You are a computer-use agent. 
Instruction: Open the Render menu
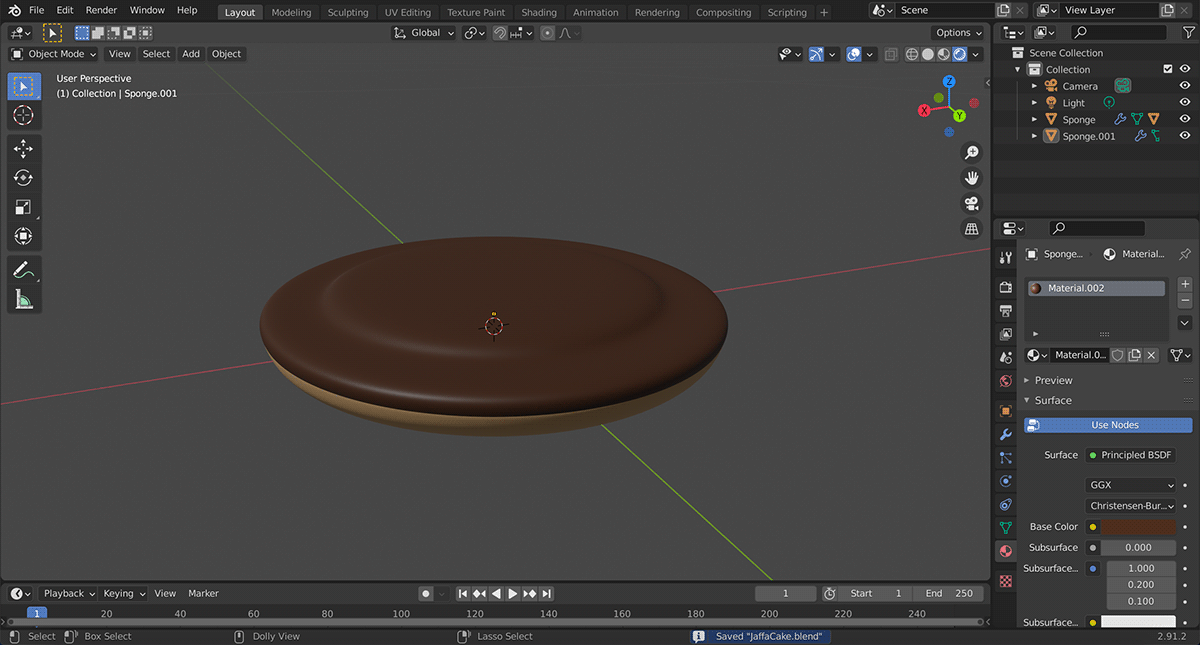101,10
